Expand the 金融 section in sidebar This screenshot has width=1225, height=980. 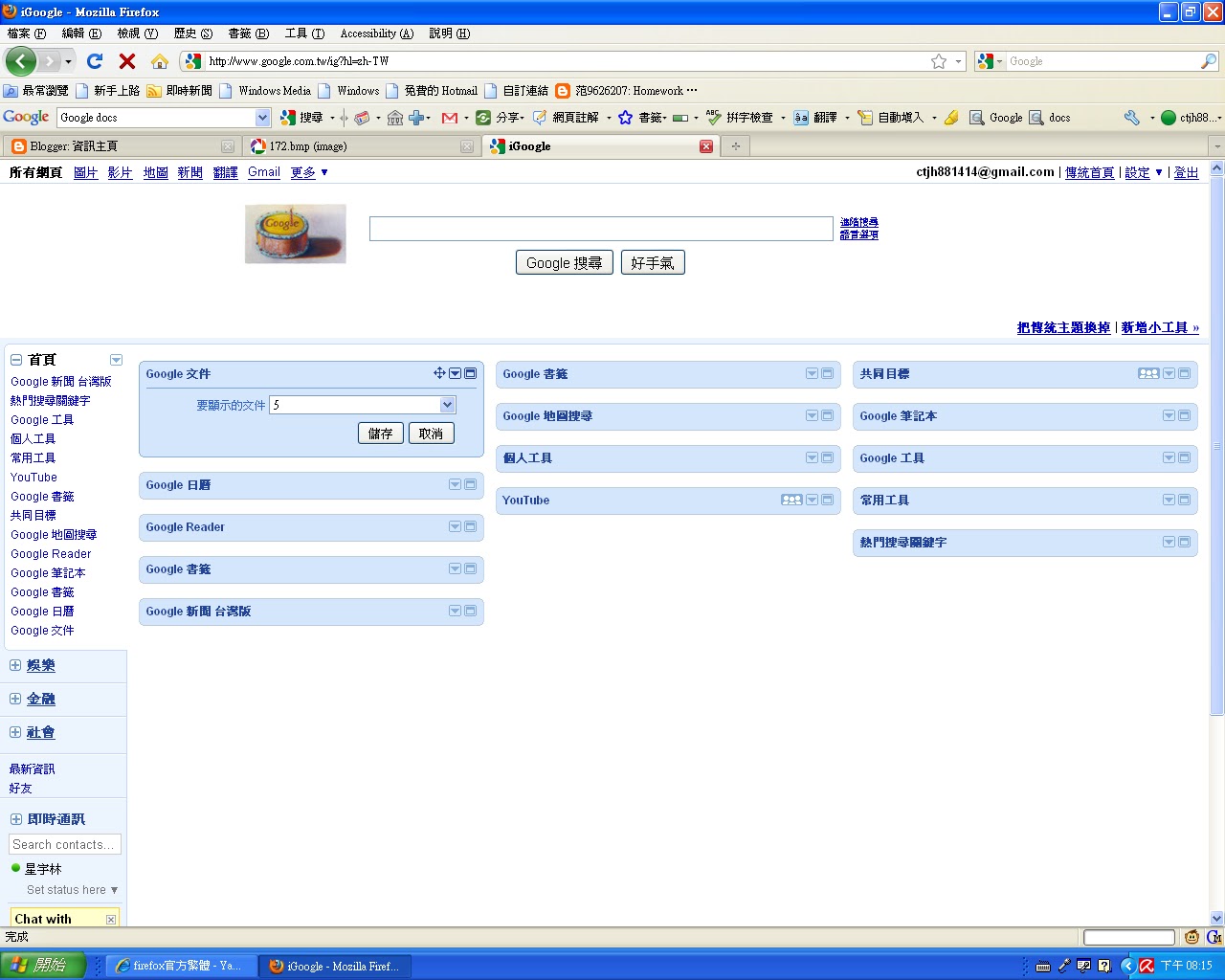point(15,699)
